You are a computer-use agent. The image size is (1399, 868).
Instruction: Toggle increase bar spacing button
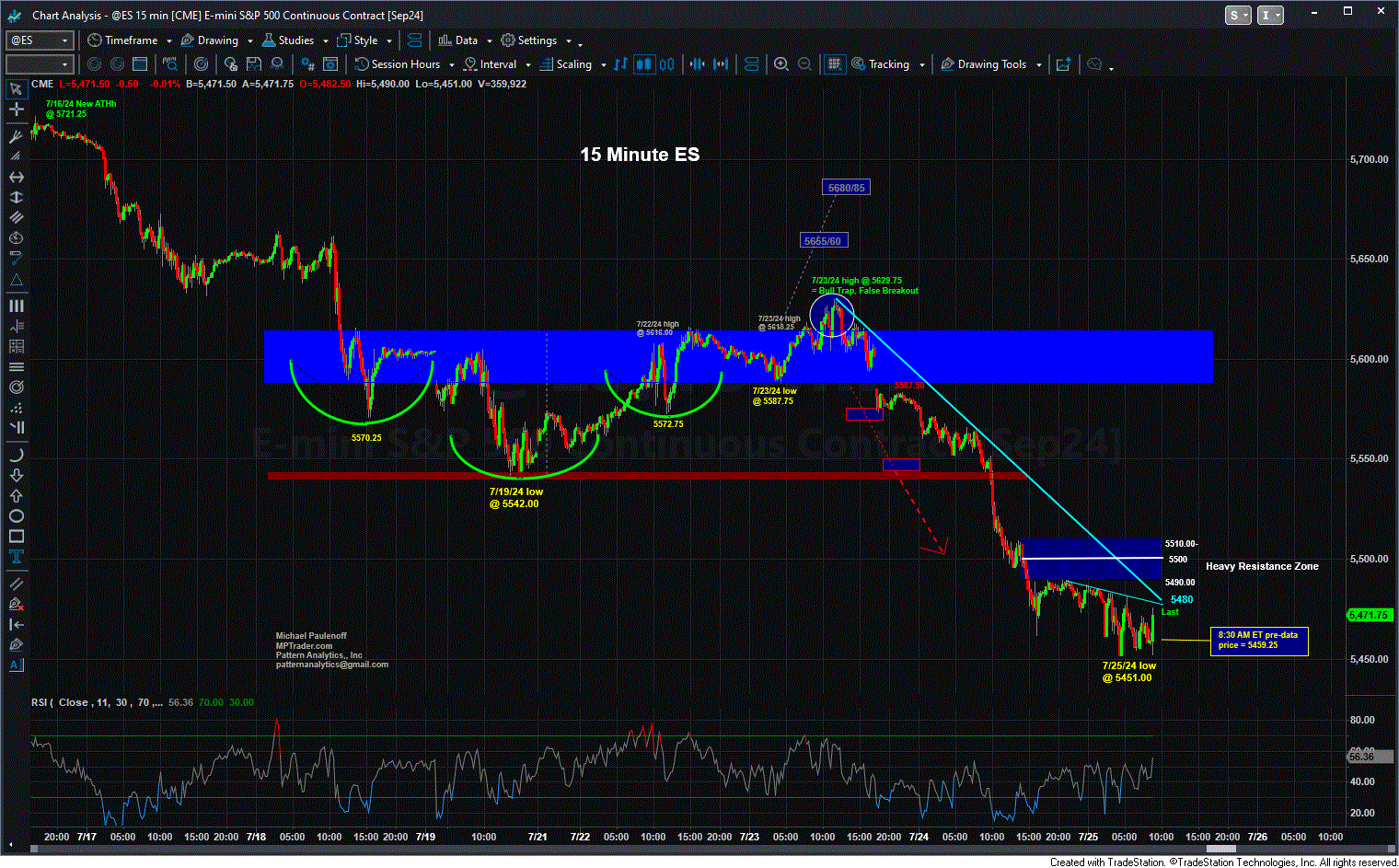click(x=721, y=64)
